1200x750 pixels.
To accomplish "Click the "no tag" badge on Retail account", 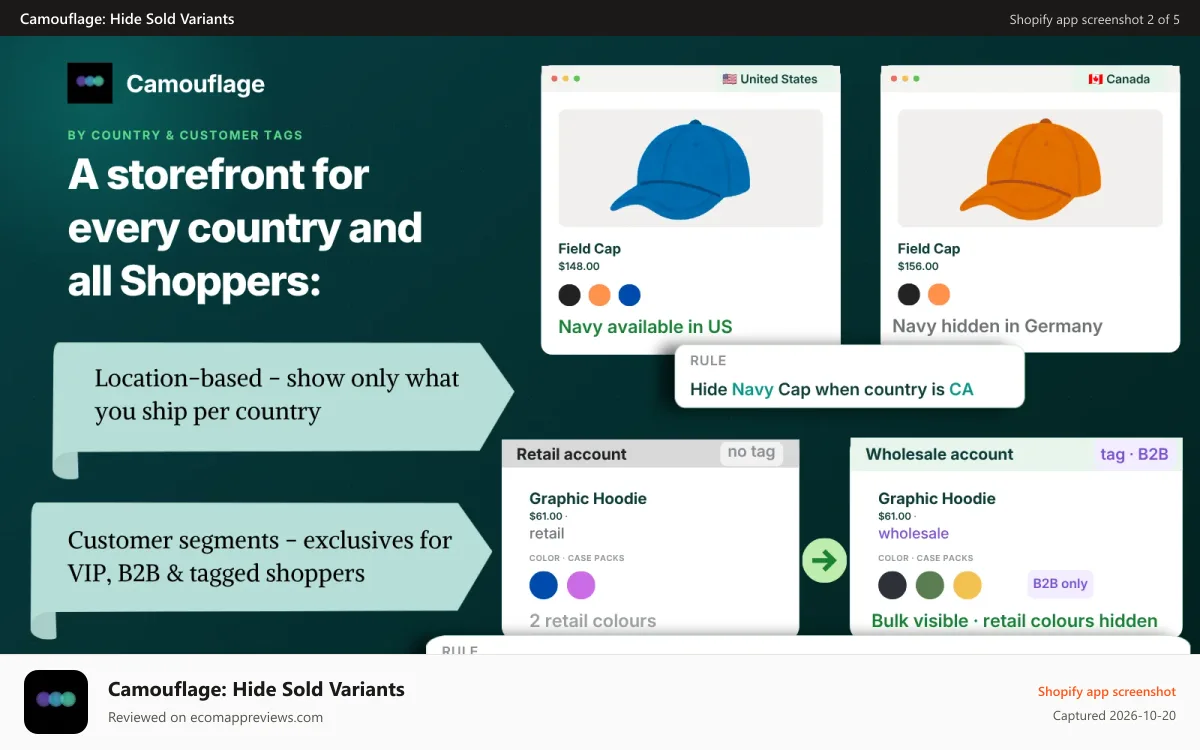I will point(752,452).
